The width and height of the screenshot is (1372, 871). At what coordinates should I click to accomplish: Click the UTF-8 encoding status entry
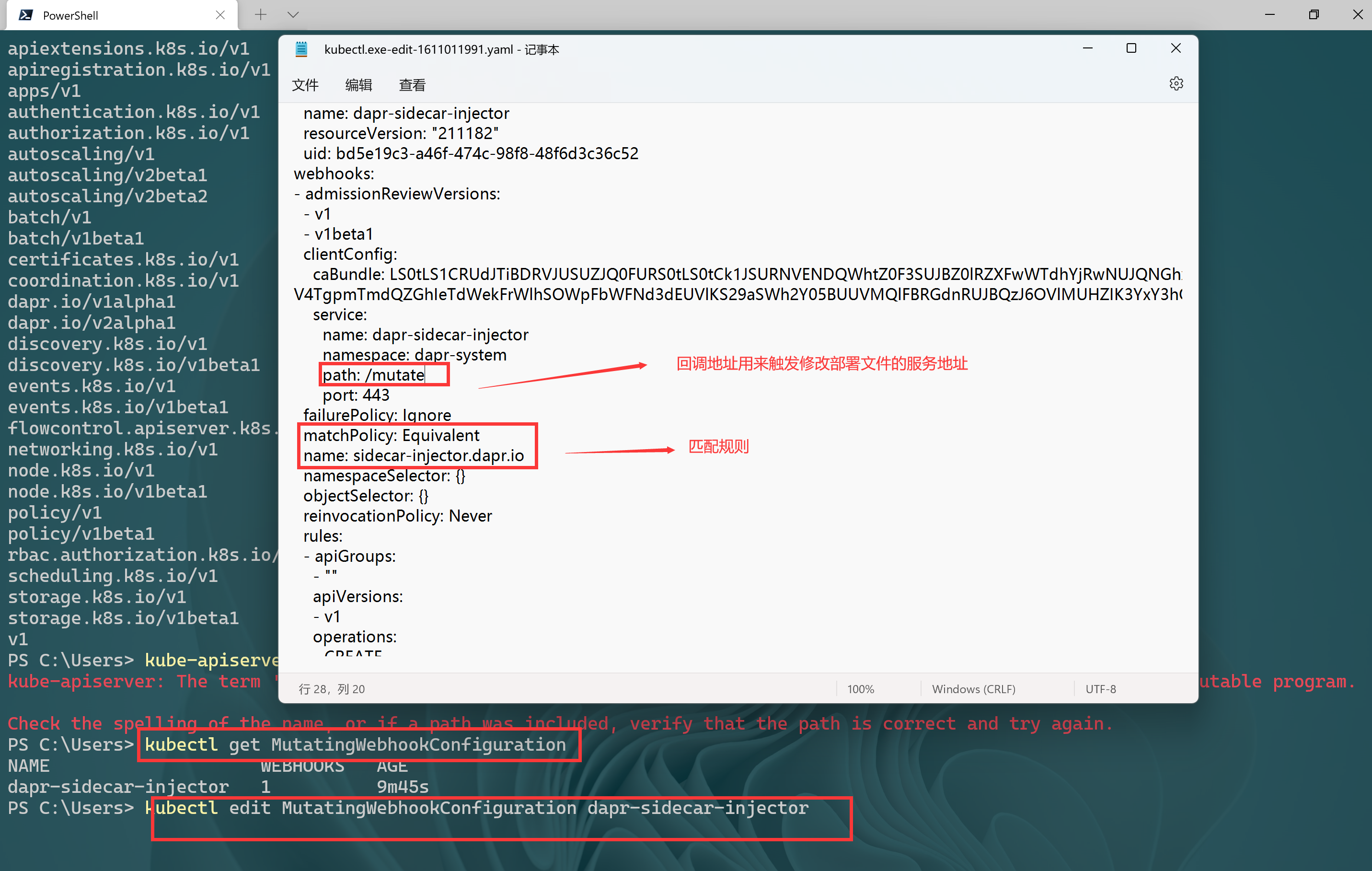(1100, 688)
